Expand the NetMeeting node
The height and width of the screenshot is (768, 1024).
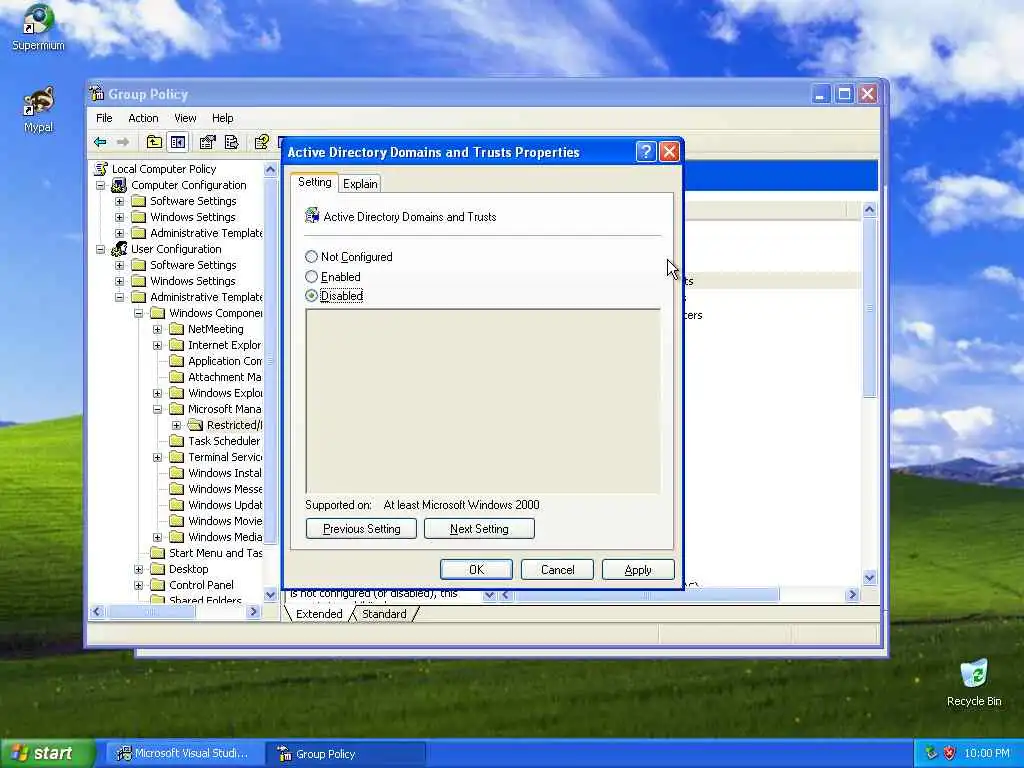pyautogui.click(x=157, y=329)
